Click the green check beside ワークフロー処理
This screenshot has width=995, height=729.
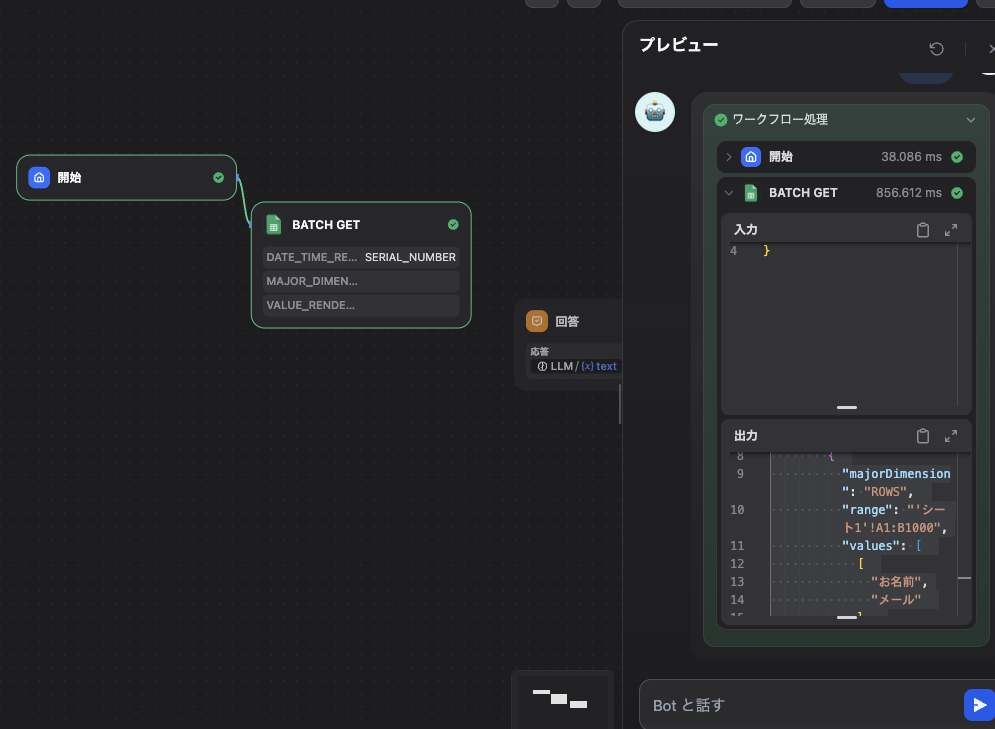click(721, 120)
